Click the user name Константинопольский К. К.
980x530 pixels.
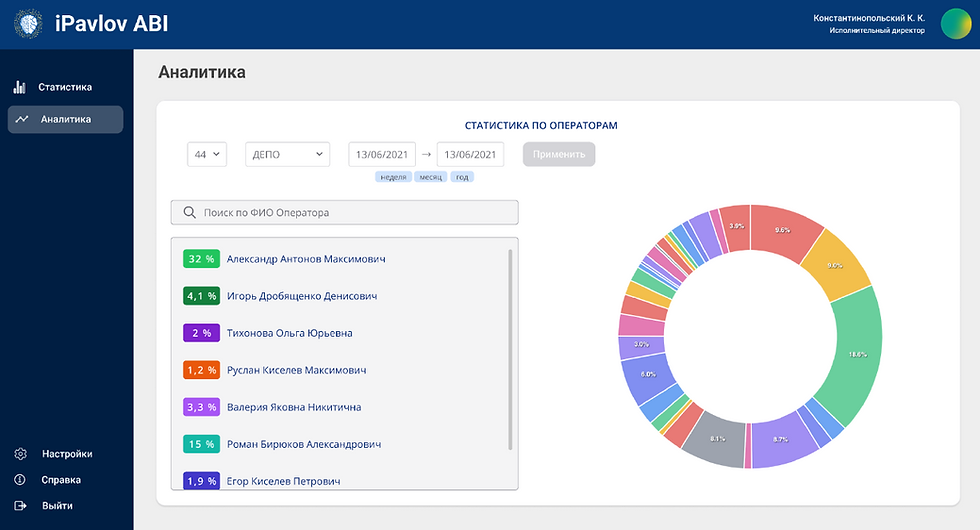(869, 18)
